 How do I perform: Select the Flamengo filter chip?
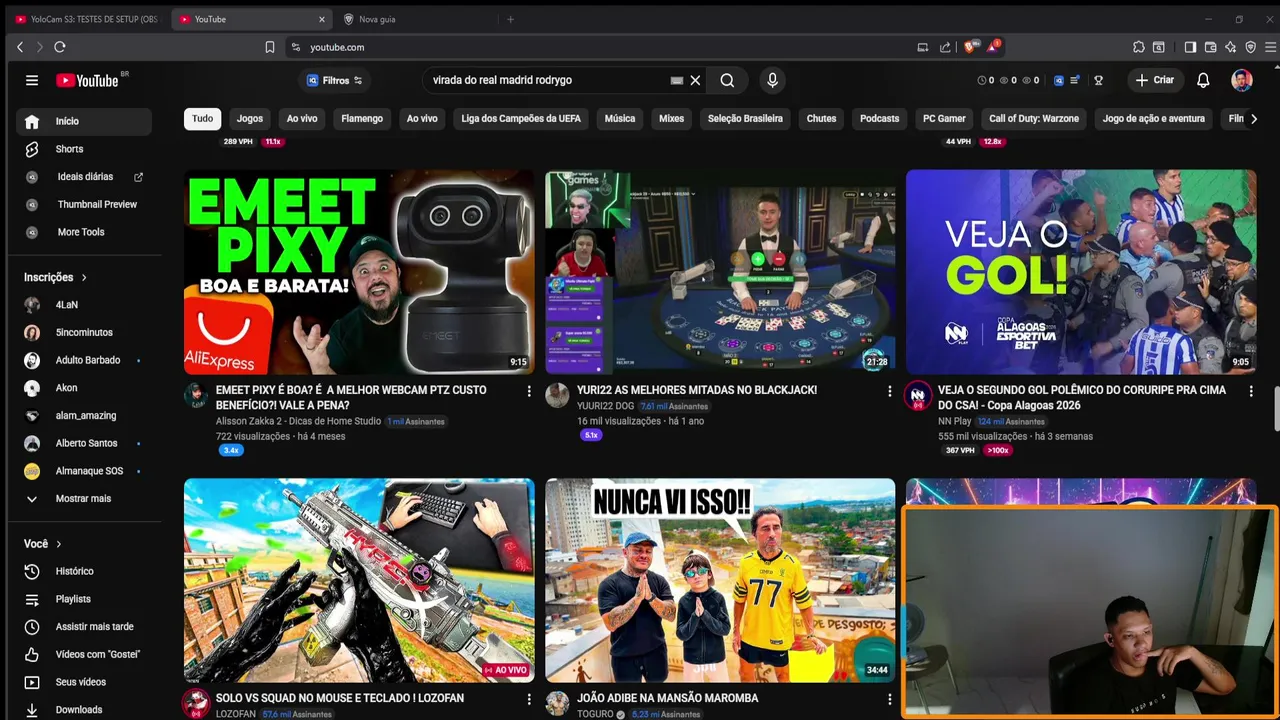pos(362,118)
